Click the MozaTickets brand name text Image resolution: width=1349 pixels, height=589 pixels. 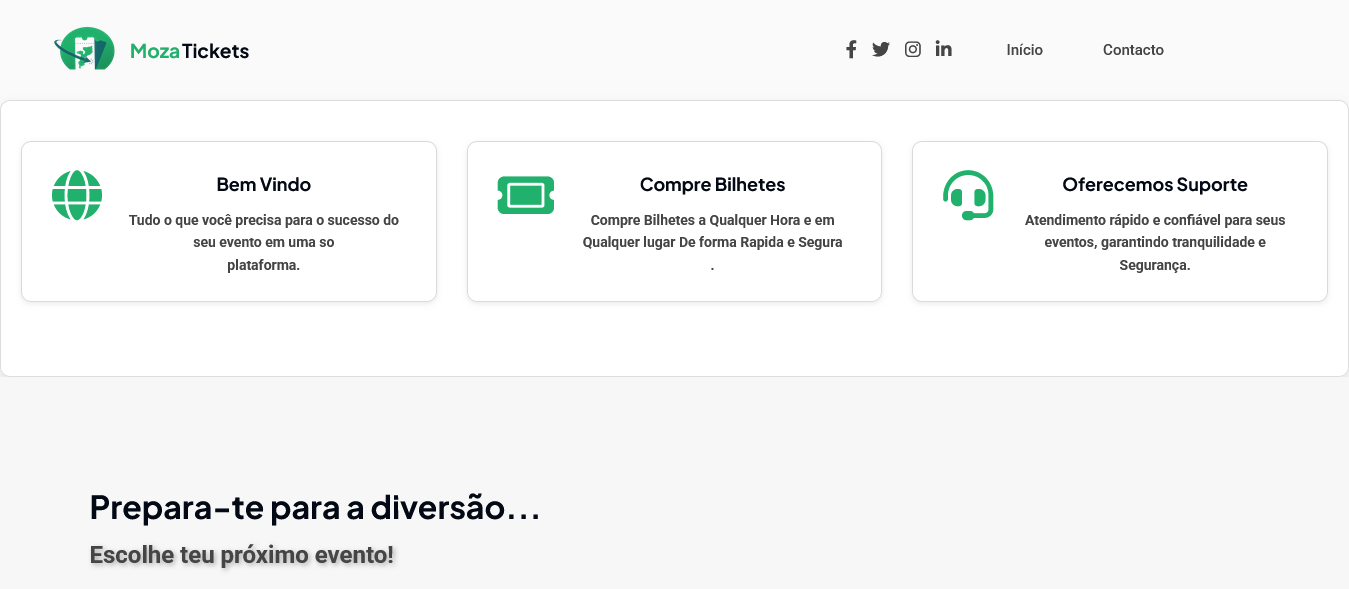coord(190,51)
